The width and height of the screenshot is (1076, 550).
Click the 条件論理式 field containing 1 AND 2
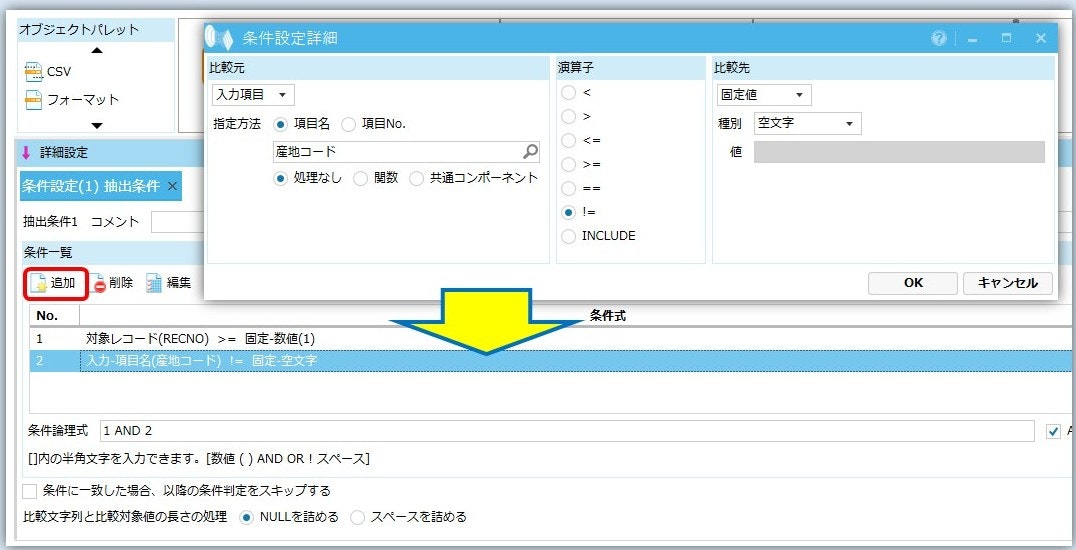click(x=567, y=431)
